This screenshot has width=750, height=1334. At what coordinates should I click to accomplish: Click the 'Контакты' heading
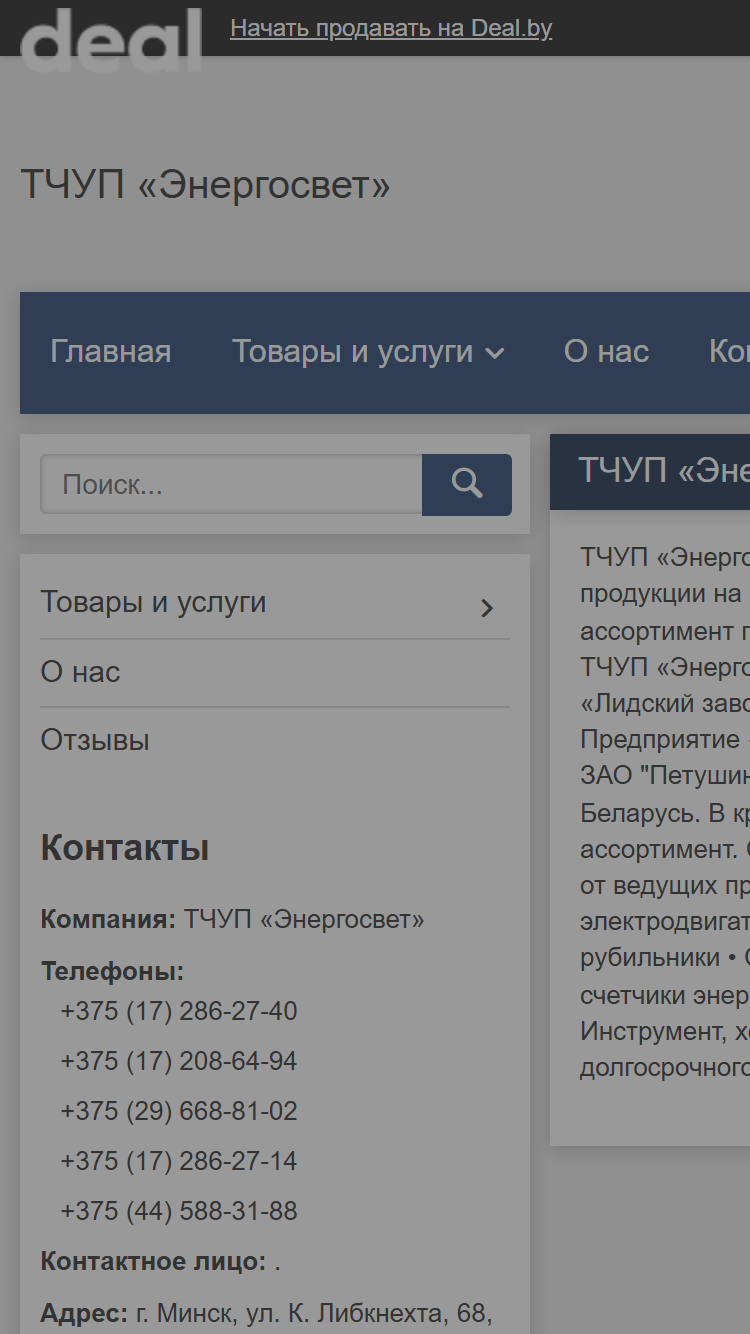125,848
